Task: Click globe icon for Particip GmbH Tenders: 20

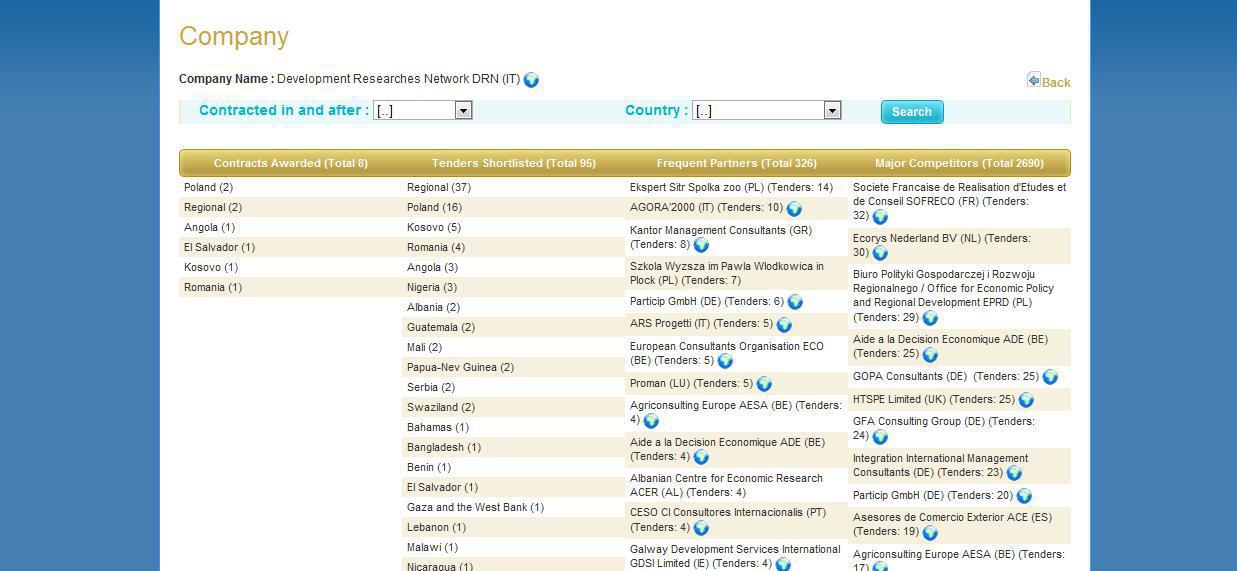Action: pyautogui.click(x=1024, y=496)
